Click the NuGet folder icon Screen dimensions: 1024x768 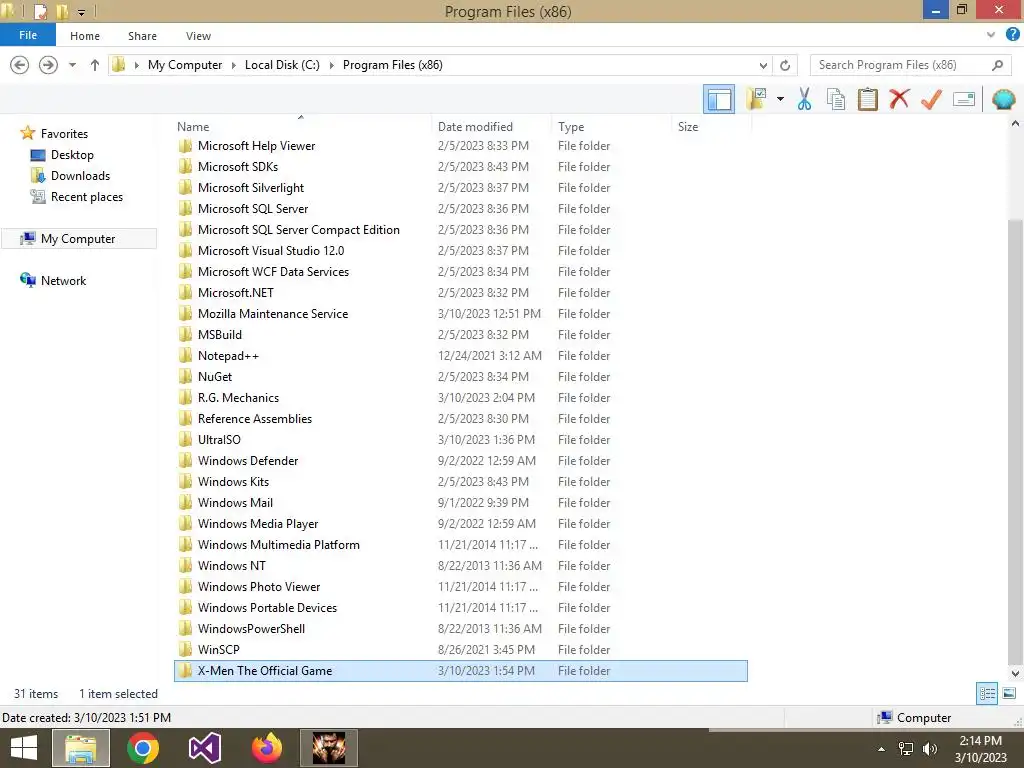(x=185, y=376)
